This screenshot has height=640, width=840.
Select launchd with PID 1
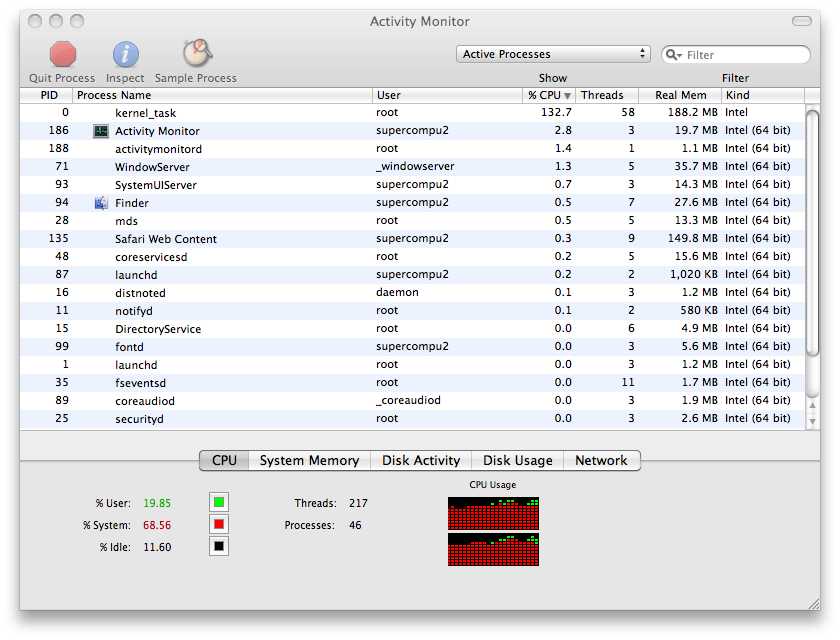412,365
